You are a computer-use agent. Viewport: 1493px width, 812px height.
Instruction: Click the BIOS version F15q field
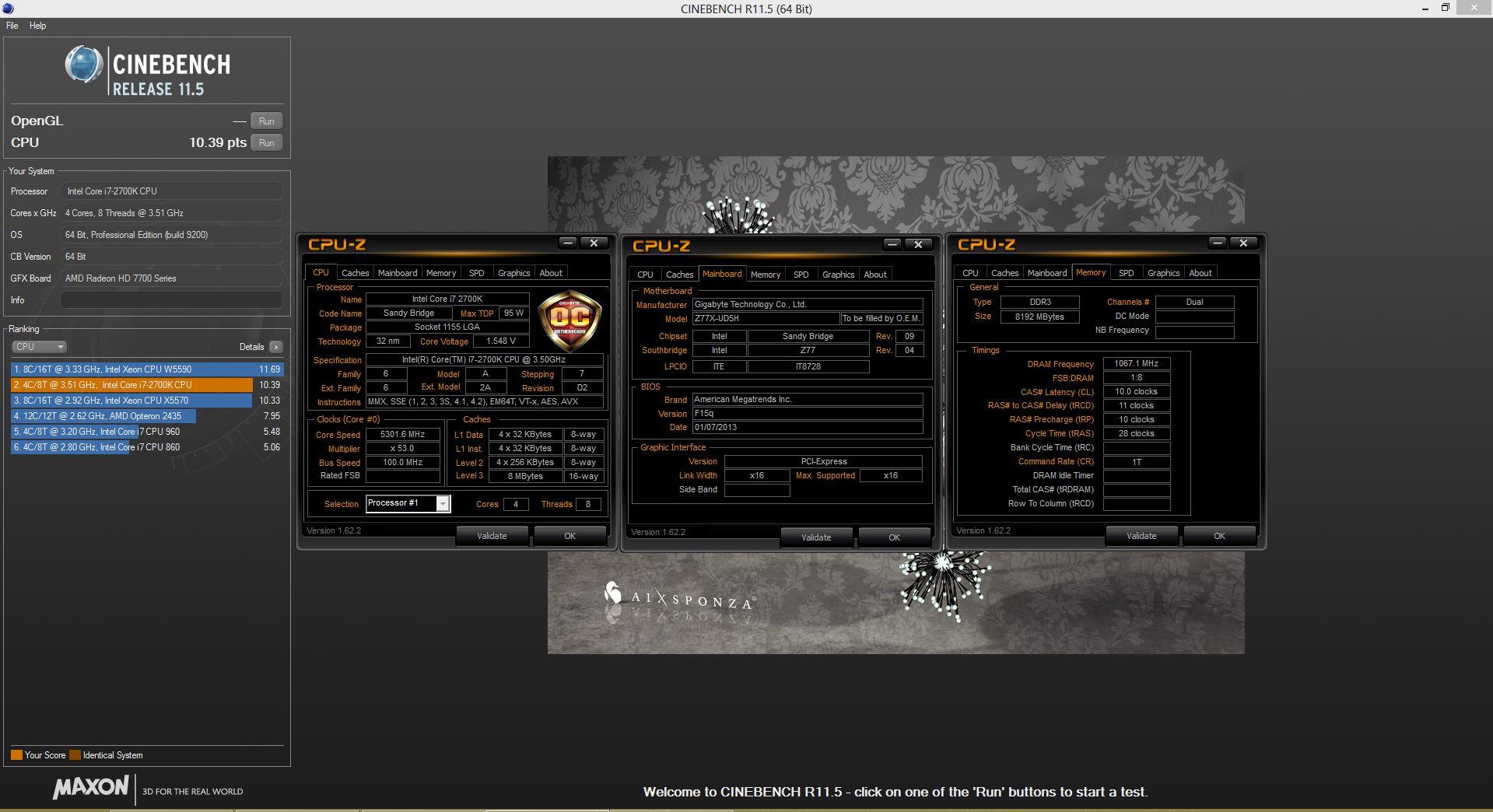point(808,414)
